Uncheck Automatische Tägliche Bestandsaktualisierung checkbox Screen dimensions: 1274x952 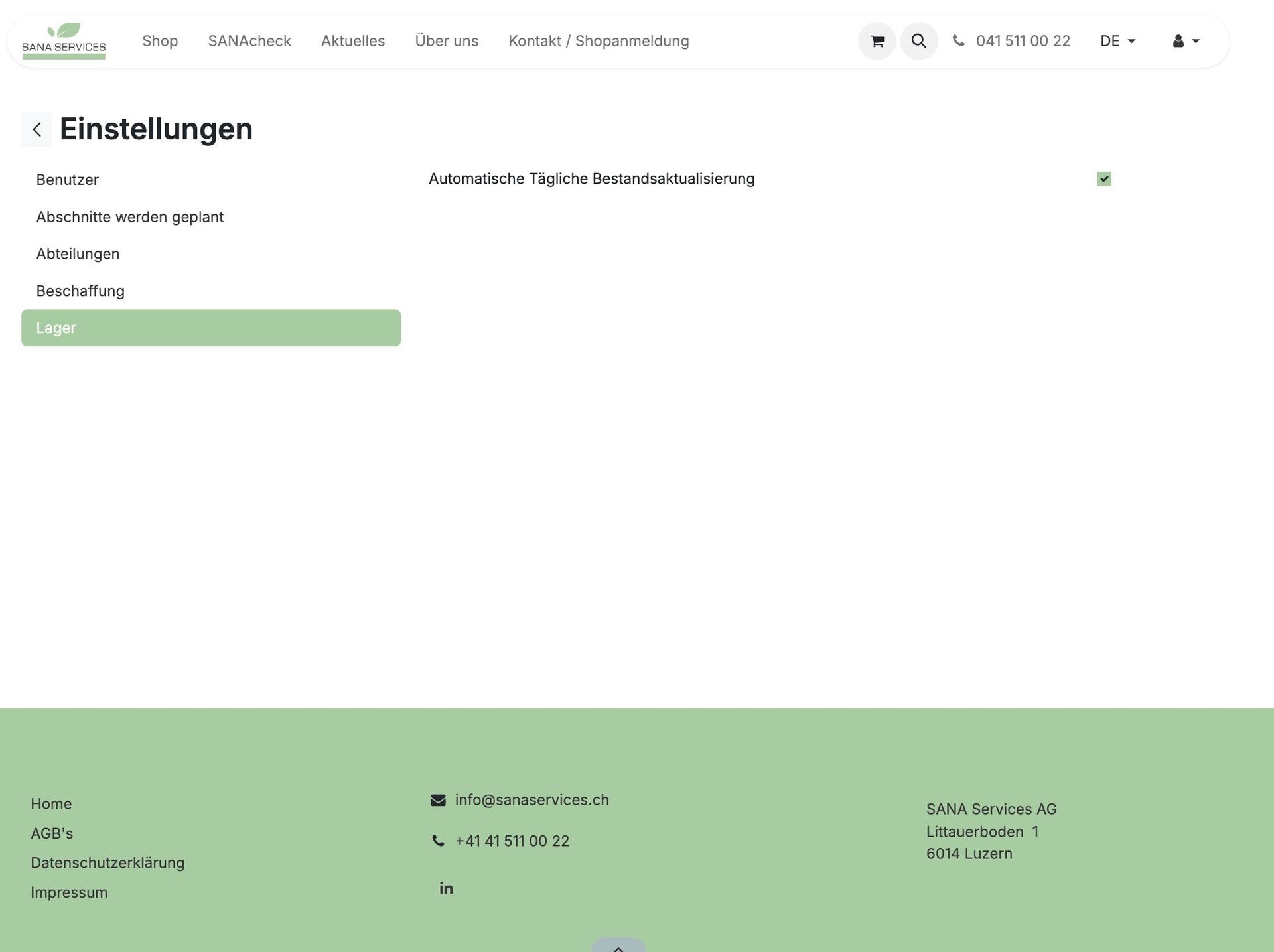1103,179
